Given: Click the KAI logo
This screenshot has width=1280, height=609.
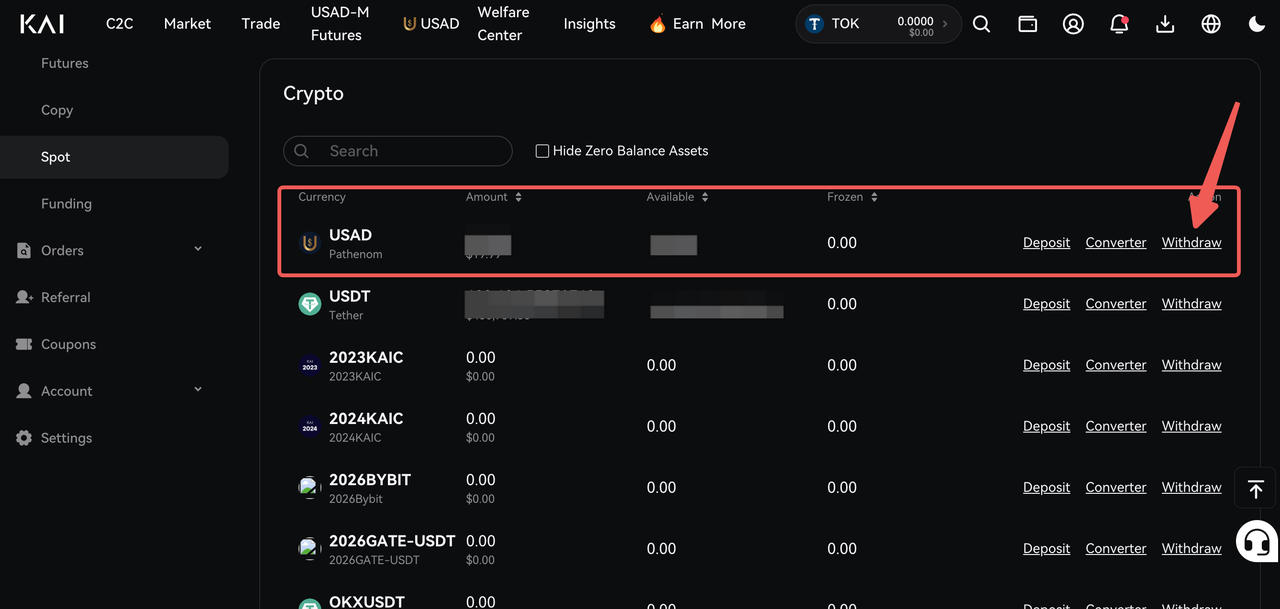Looking at the screenshot, I should [x=42, y=24].
